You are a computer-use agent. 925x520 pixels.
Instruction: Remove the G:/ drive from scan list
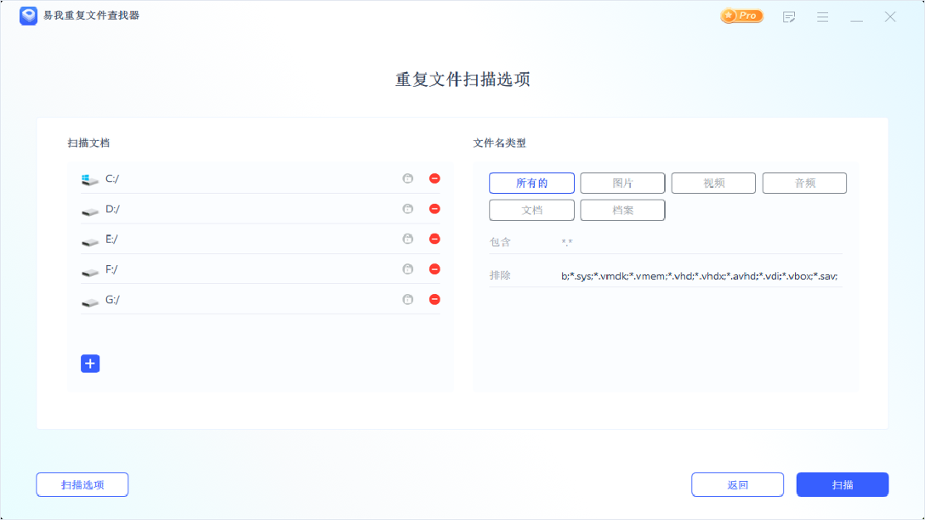(435, 299)
